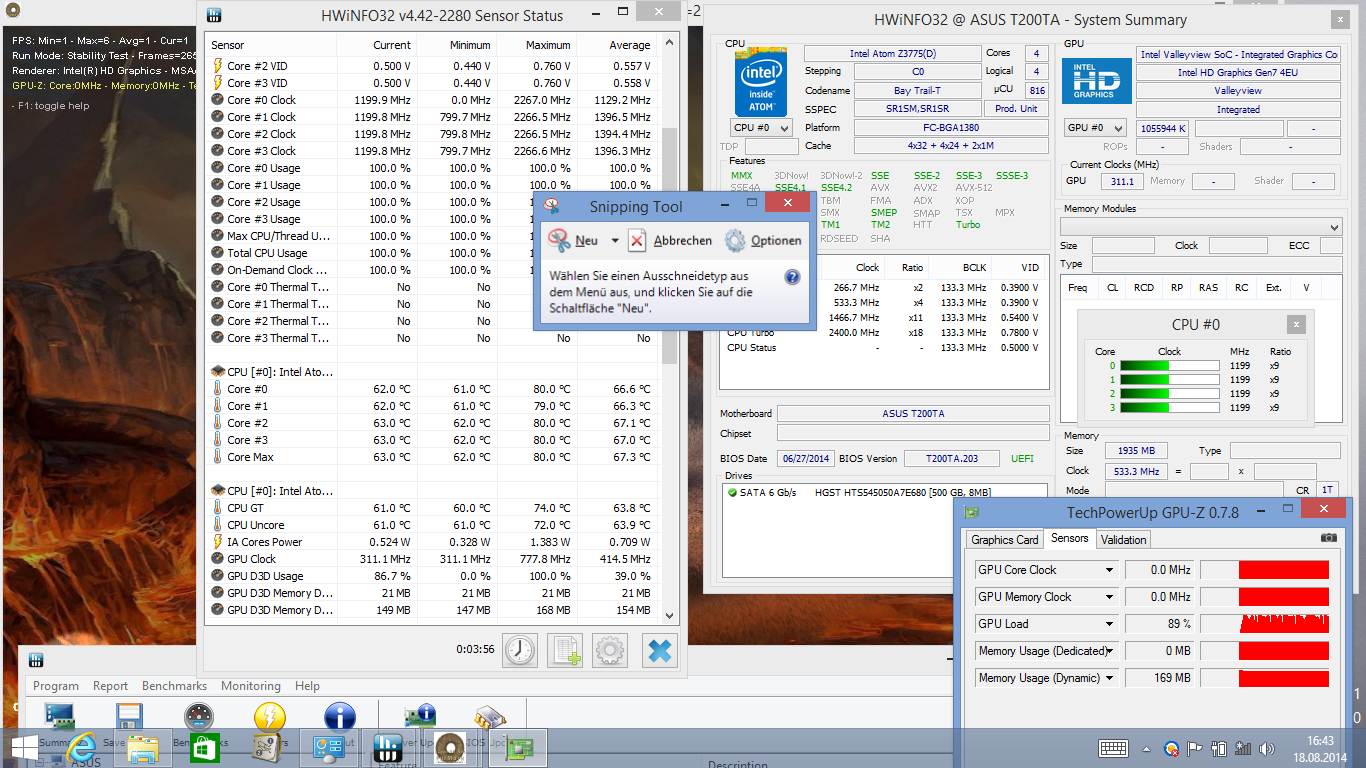Click the network signal tray icon
Viewport: 1366px width, 768px height.
tap(1244, 748)
